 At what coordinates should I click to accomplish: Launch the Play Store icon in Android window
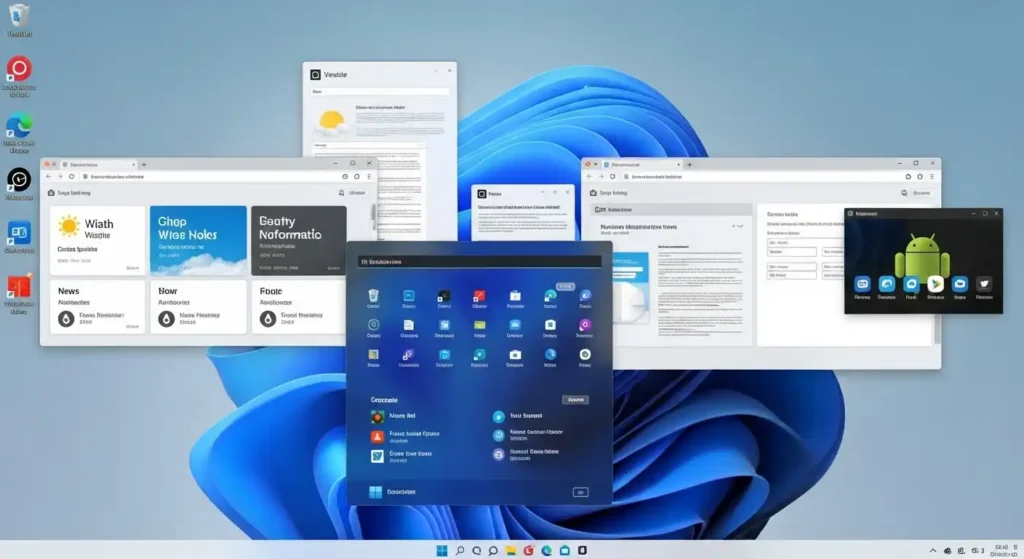coord(935,284)
